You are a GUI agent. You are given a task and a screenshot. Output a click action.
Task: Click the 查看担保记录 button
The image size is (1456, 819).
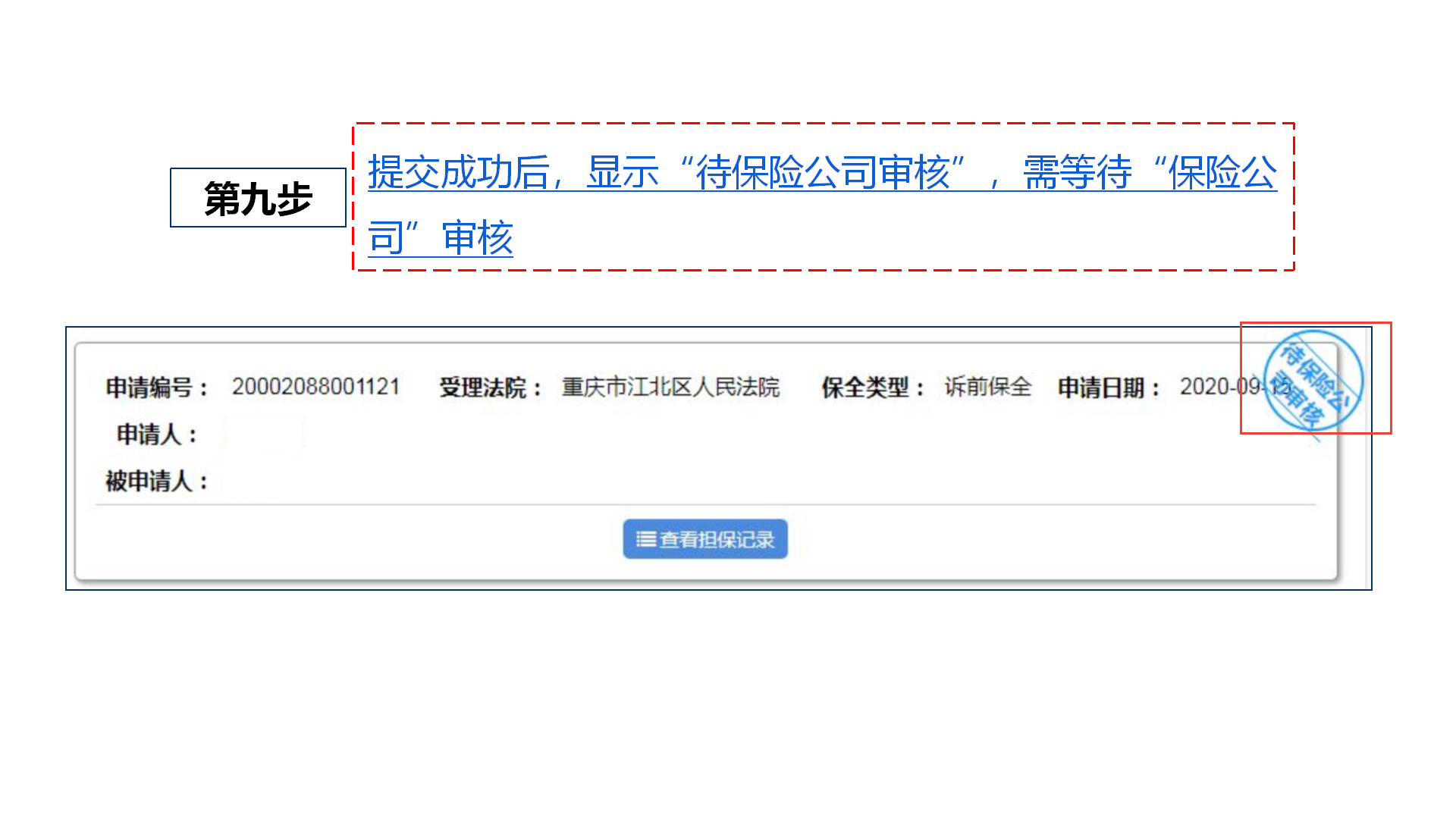(x=705, y=539)
